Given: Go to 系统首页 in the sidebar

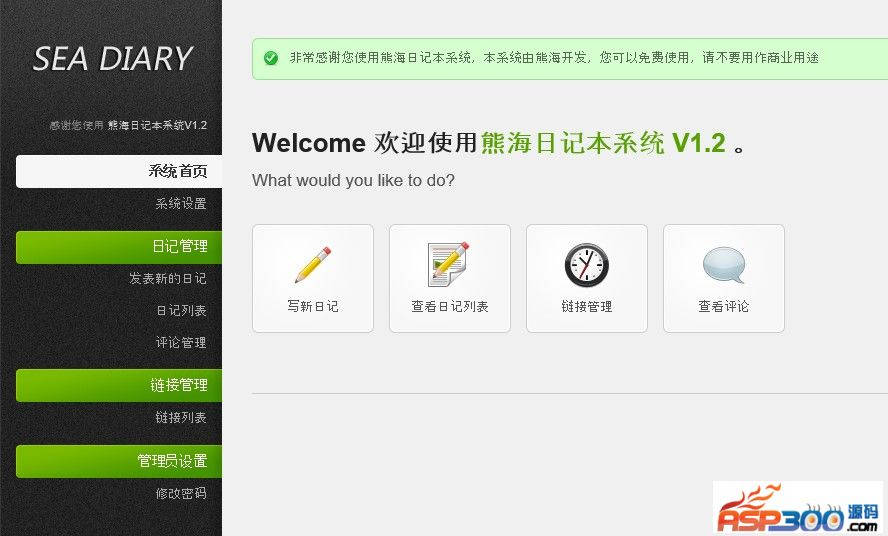Looking at the screenshot, I should [x=119, y=171].
